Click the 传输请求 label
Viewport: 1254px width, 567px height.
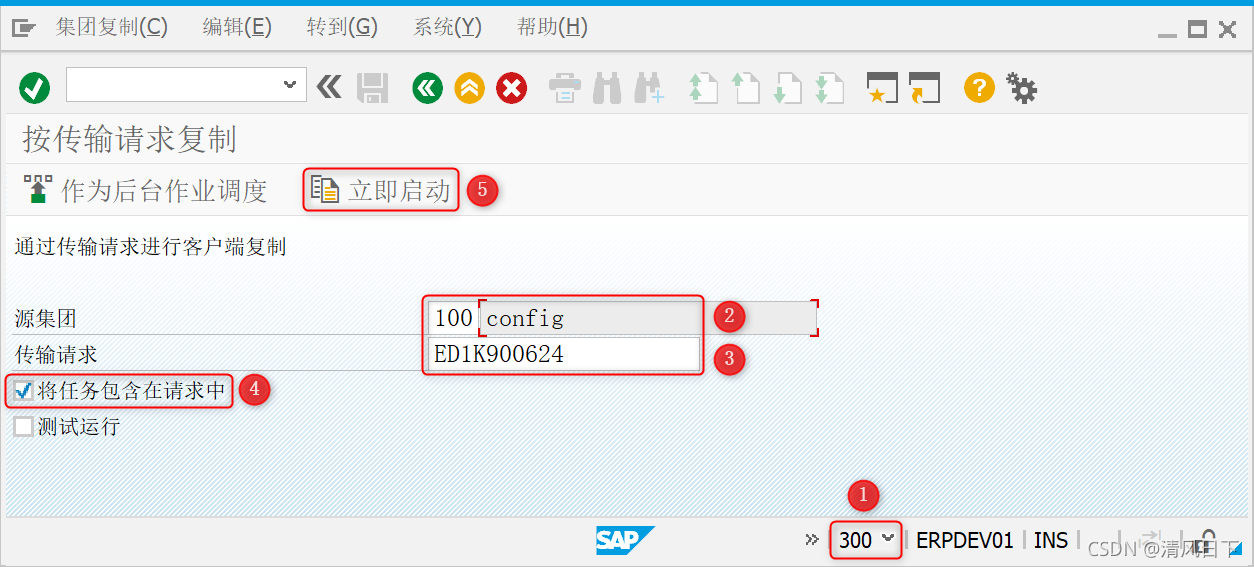(56, 354)
